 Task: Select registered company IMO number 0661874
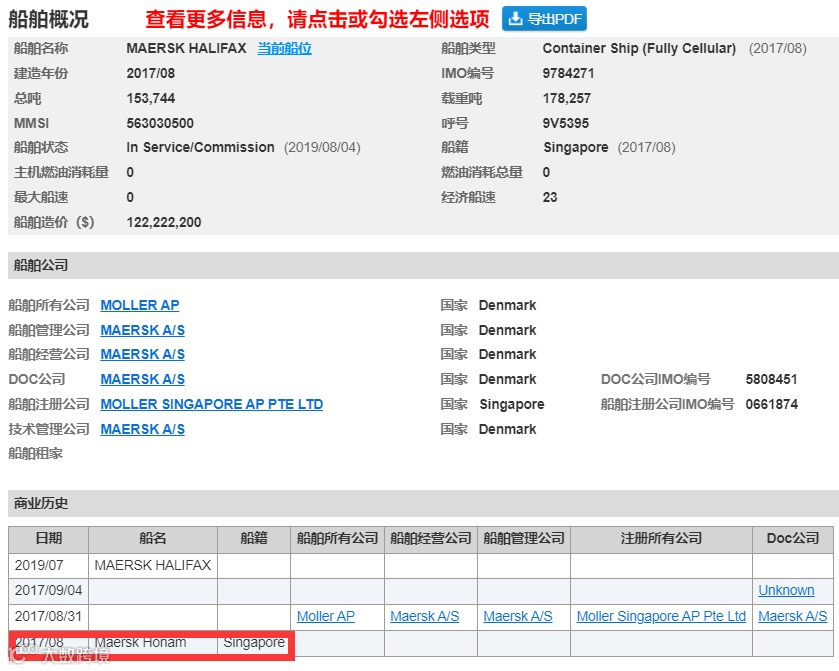click(x=772, y=404)
